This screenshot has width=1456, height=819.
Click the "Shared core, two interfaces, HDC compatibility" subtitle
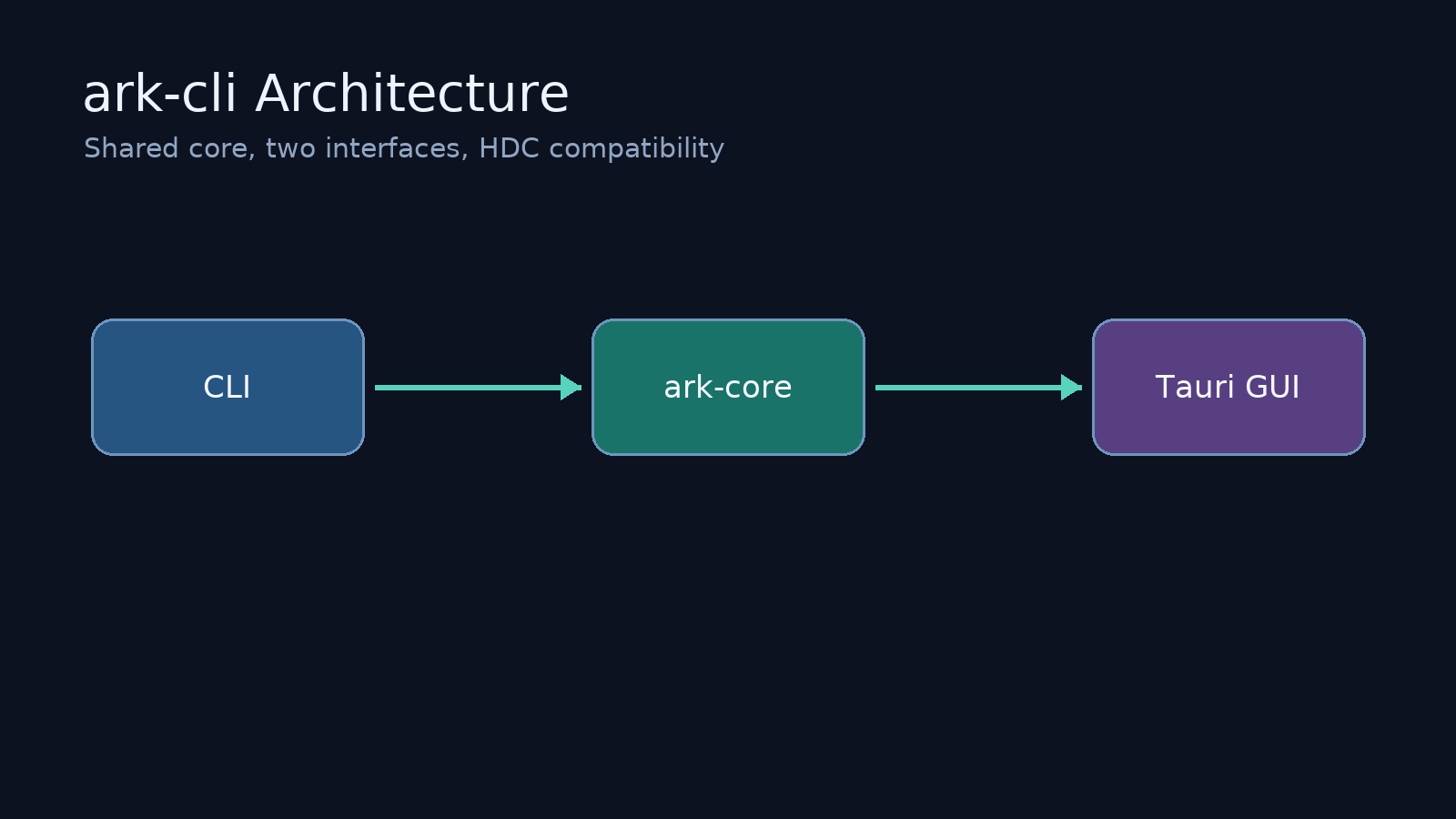(404, 148)
